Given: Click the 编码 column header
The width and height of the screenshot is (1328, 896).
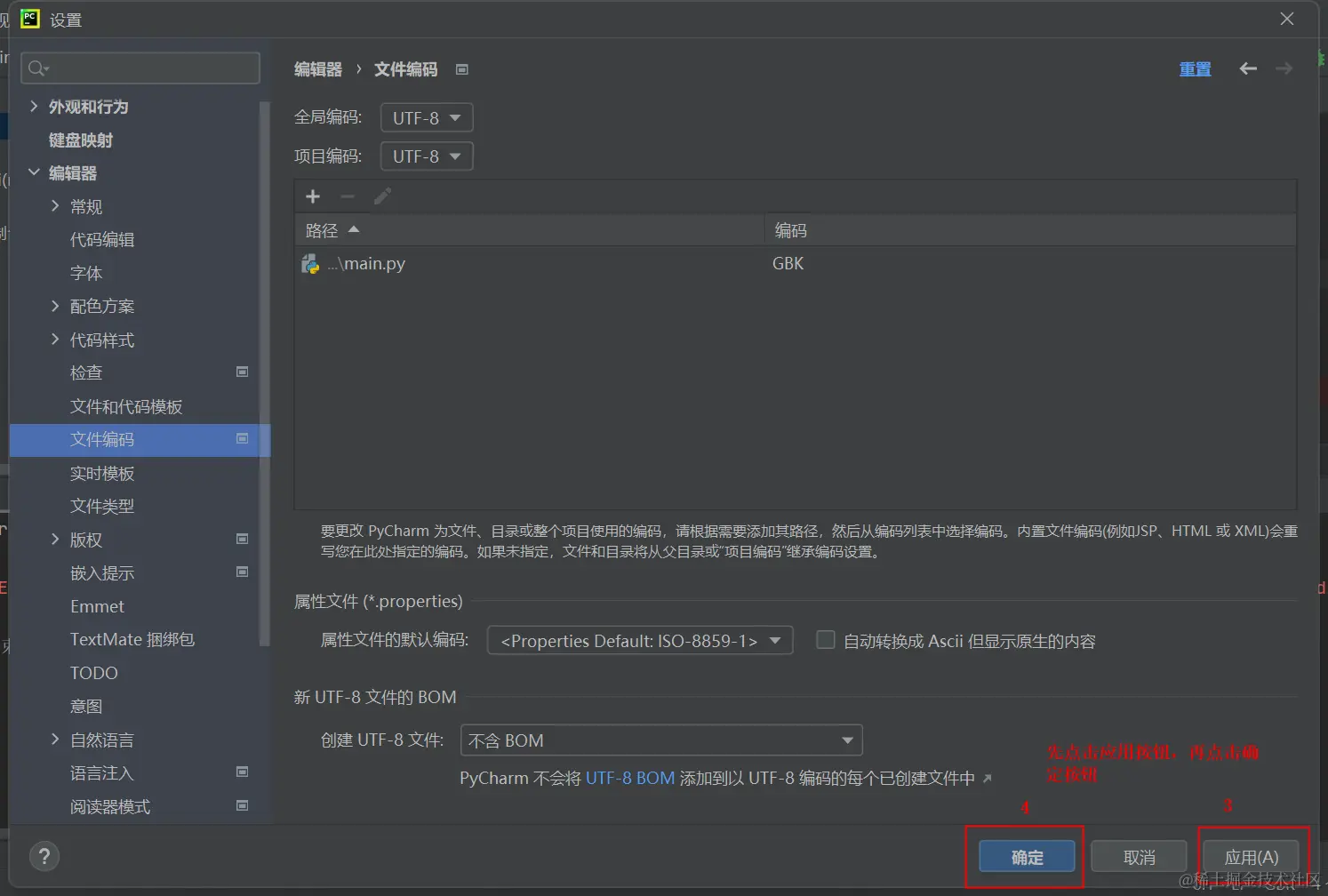Looking at the screenshot, I should coord(1030,230).
